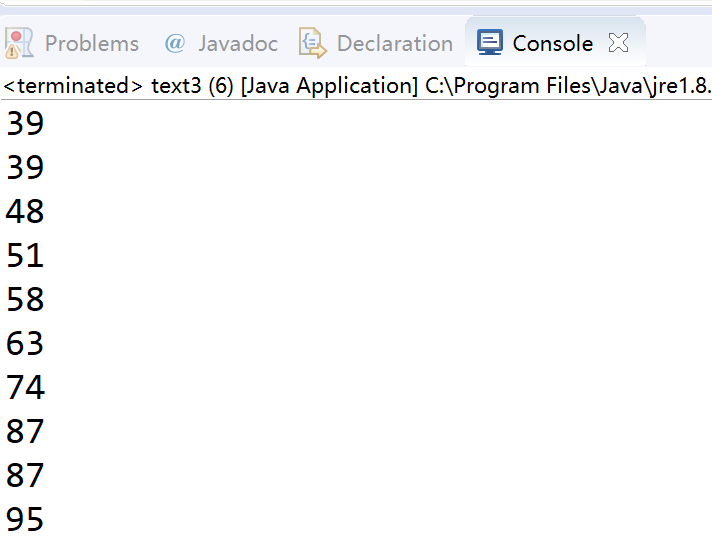Select the output line 63
Screen dimensions: 712x559
[25, 343]
